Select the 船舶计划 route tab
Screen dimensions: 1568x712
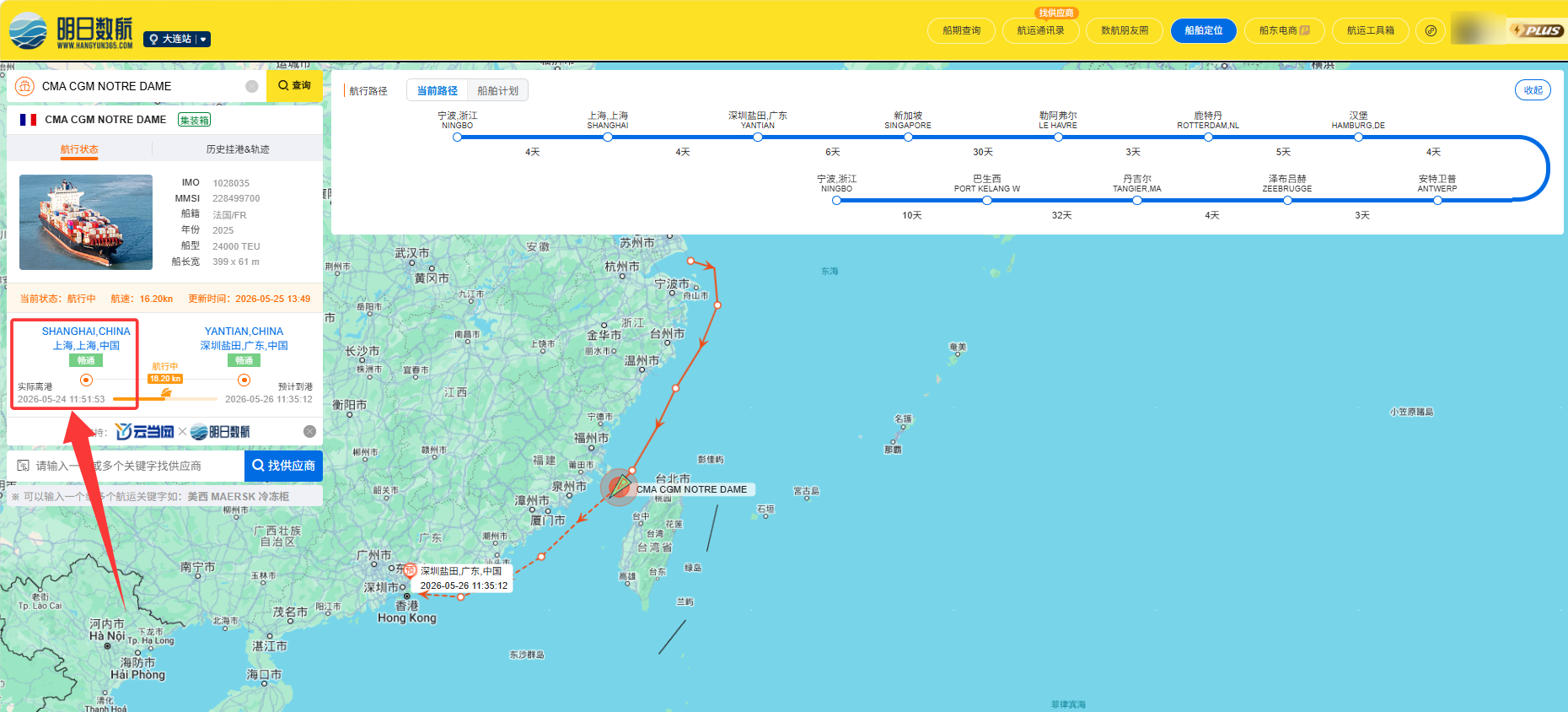pyautogui.click(x=497, y=90)
